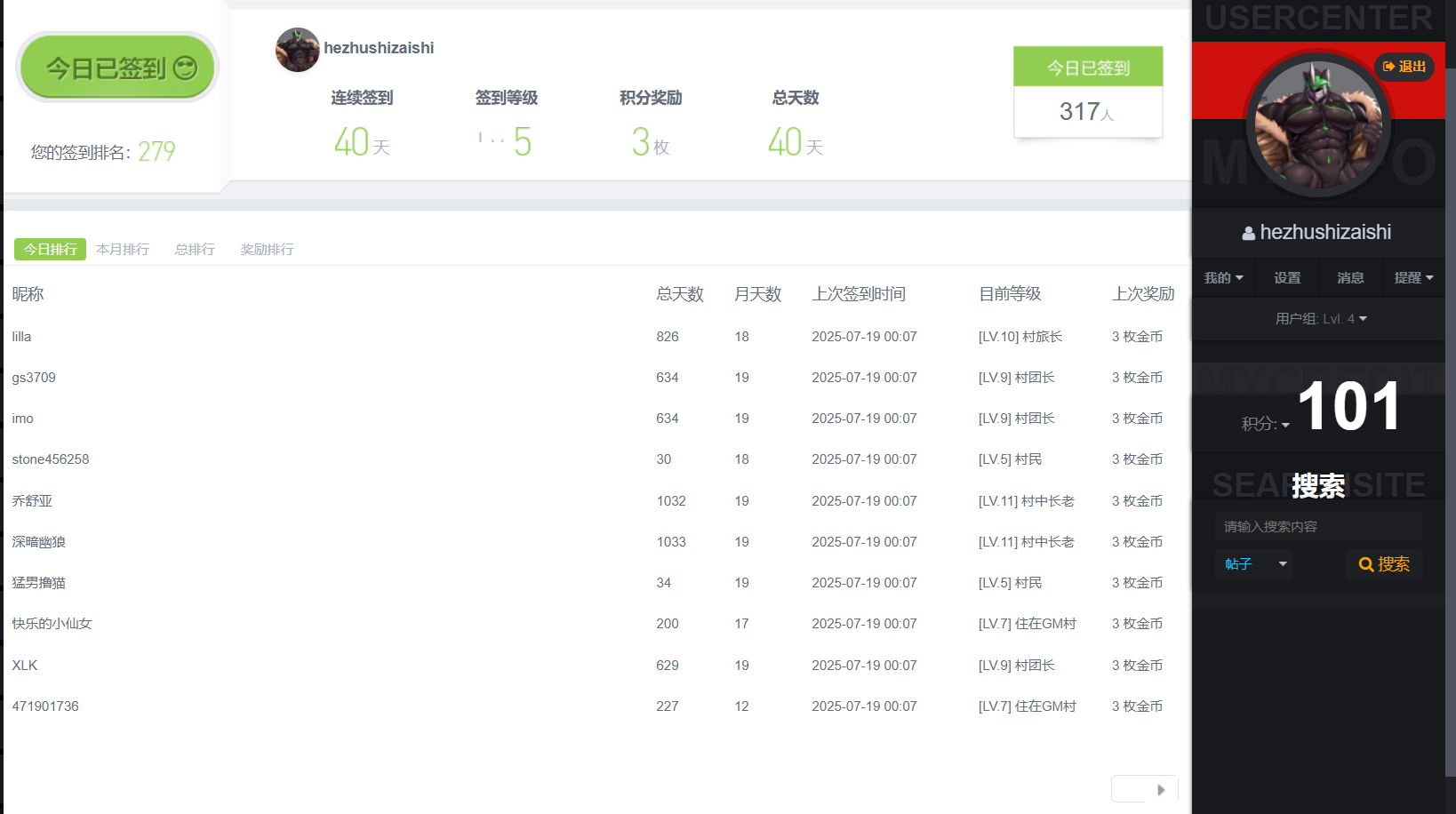
Task: Open user lilla's profile link
Action: tap(21, 337)
